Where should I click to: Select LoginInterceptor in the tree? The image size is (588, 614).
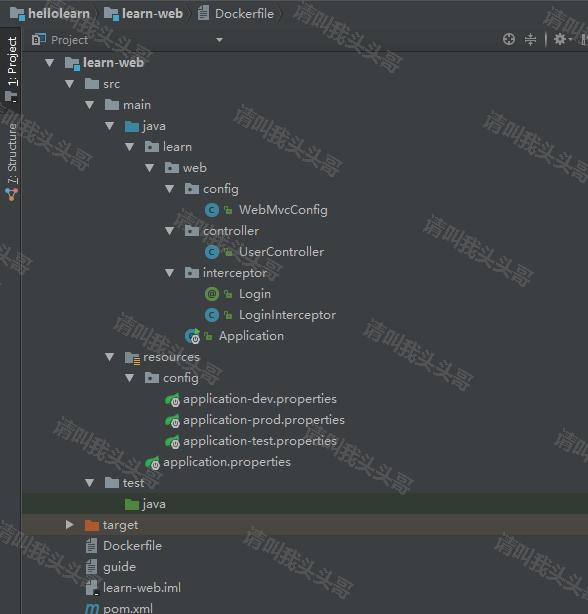pyautogui.click(x=287, y=315)
